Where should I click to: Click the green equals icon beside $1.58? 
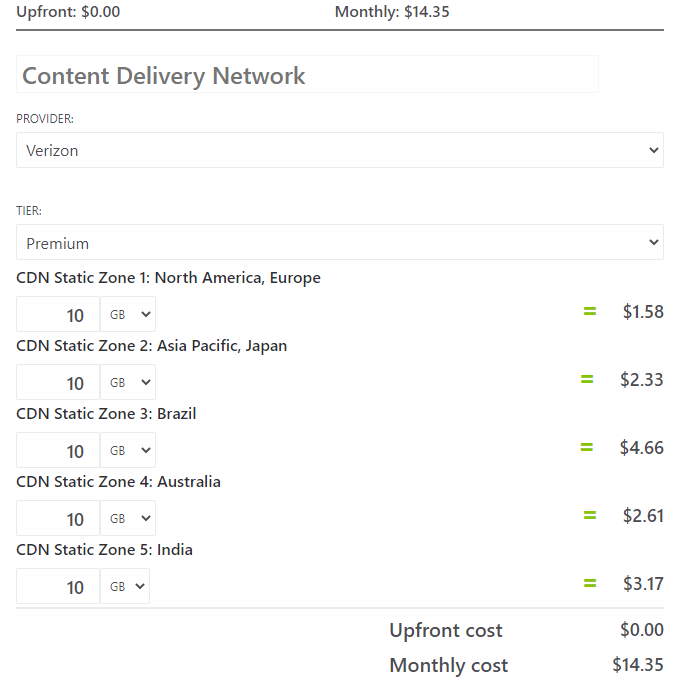[x=590, y=311]
